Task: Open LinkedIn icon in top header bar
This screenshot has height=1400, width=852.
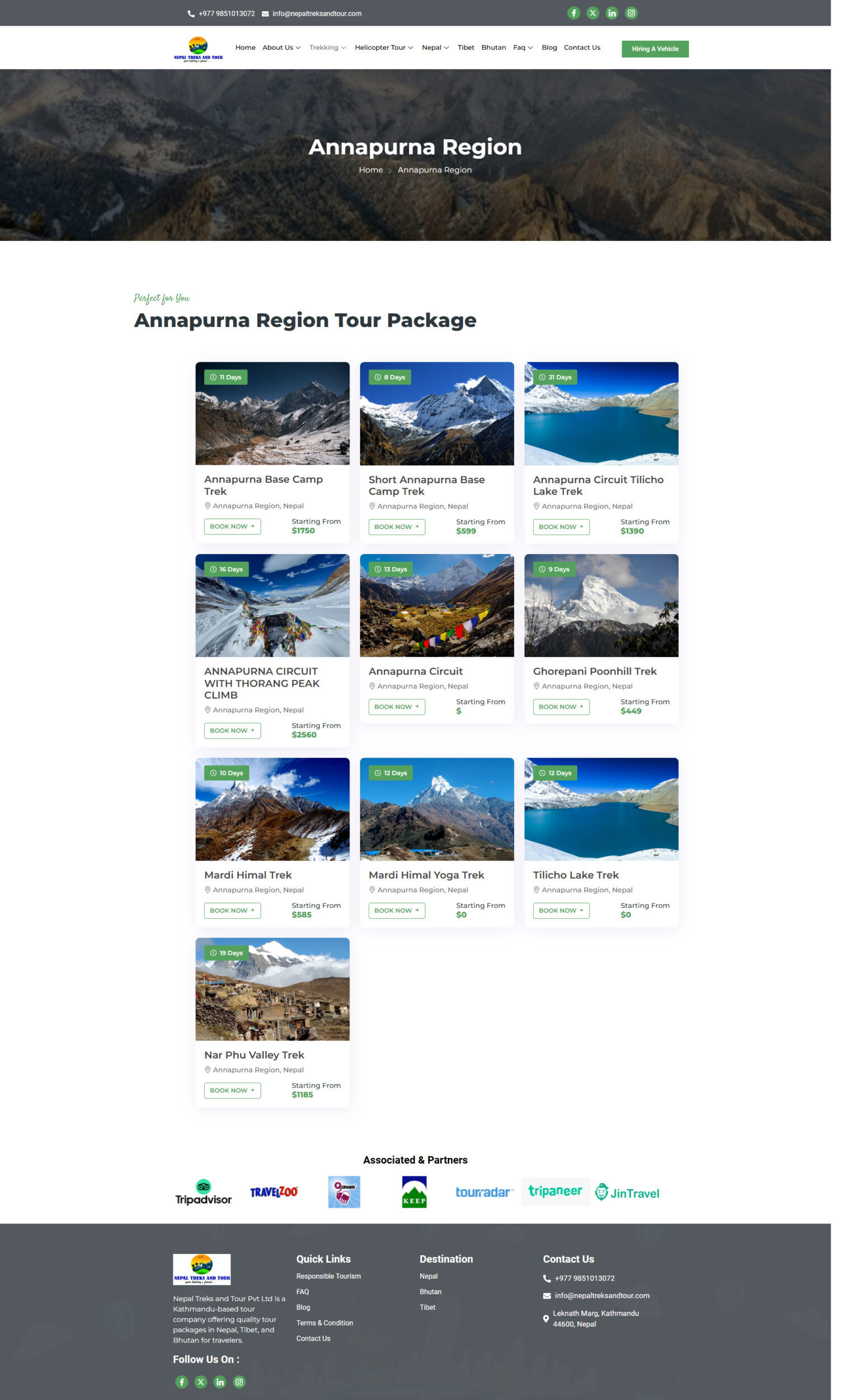Action: pyautogui.click(x=611, y=13)
